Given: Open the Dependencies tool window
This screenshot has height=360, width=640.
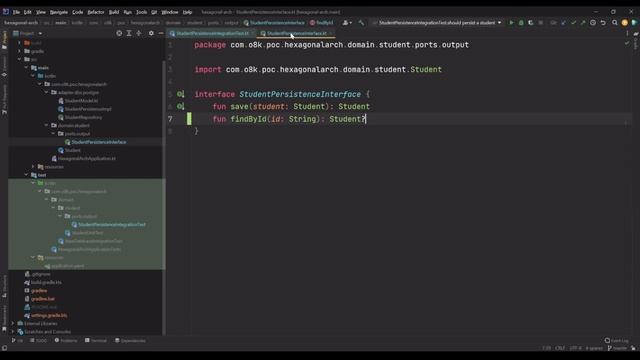Looking at the screenshot, I should pyautogui.click(x=131, y=340).
